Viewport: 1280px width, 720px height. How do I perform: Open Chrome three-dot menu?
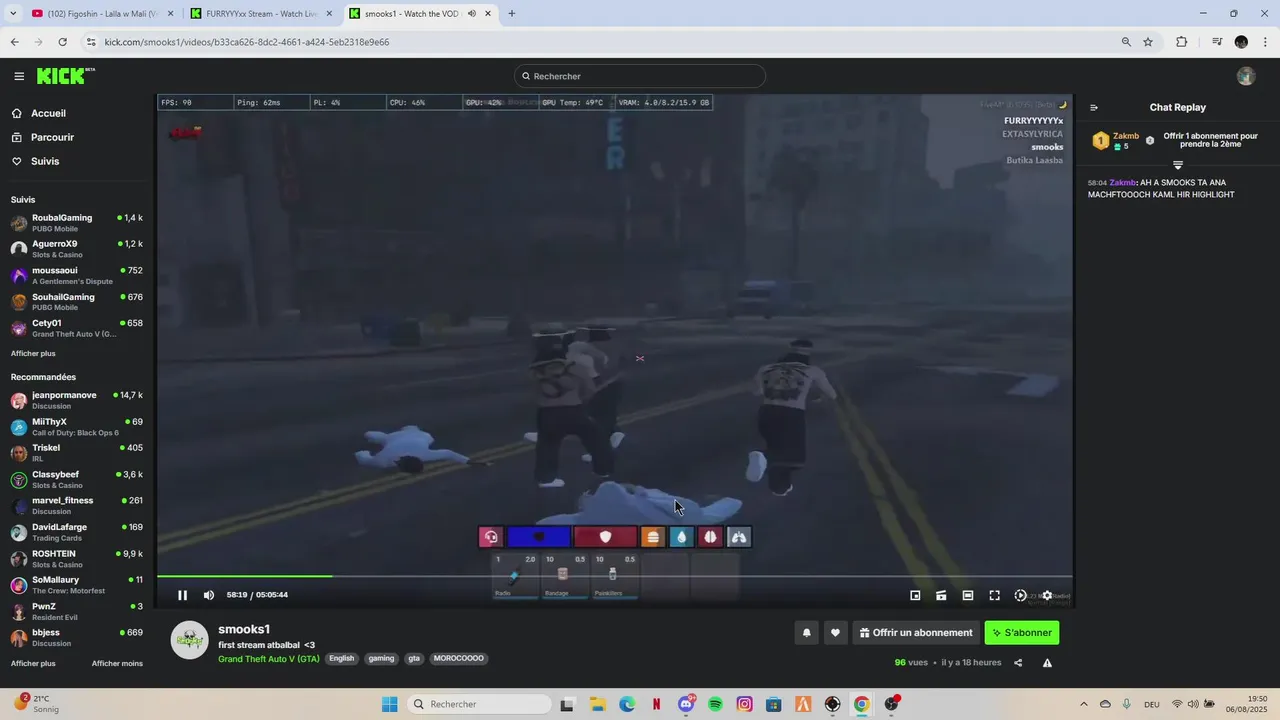1265,42
